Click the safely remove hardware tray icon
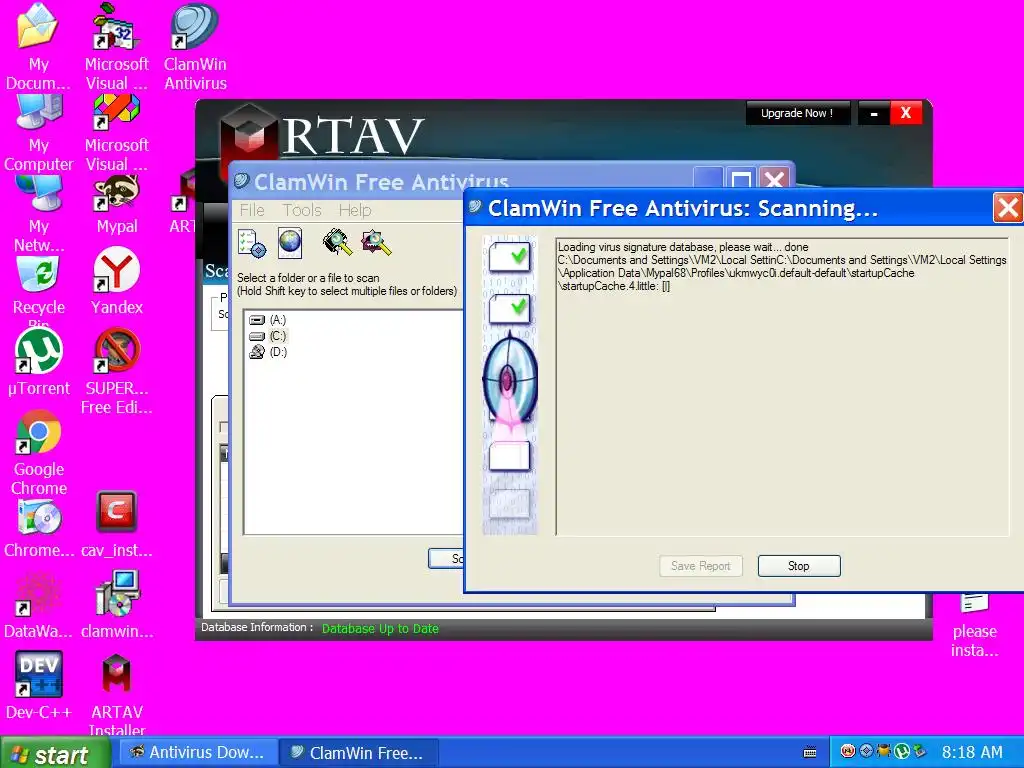The height and width of the screenshot is (768, 1024). [920, 752]
